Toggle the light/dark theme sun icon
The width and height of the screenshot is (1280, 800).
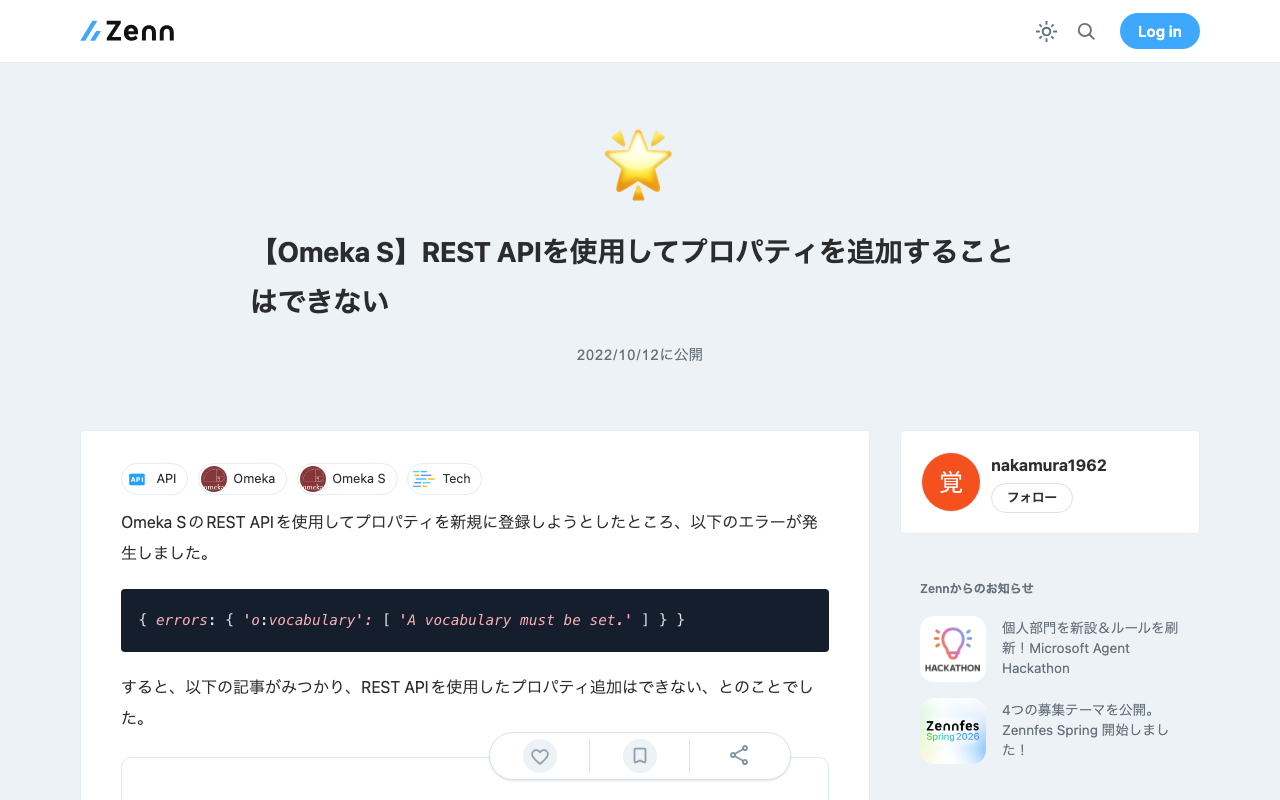(1046, 32)
